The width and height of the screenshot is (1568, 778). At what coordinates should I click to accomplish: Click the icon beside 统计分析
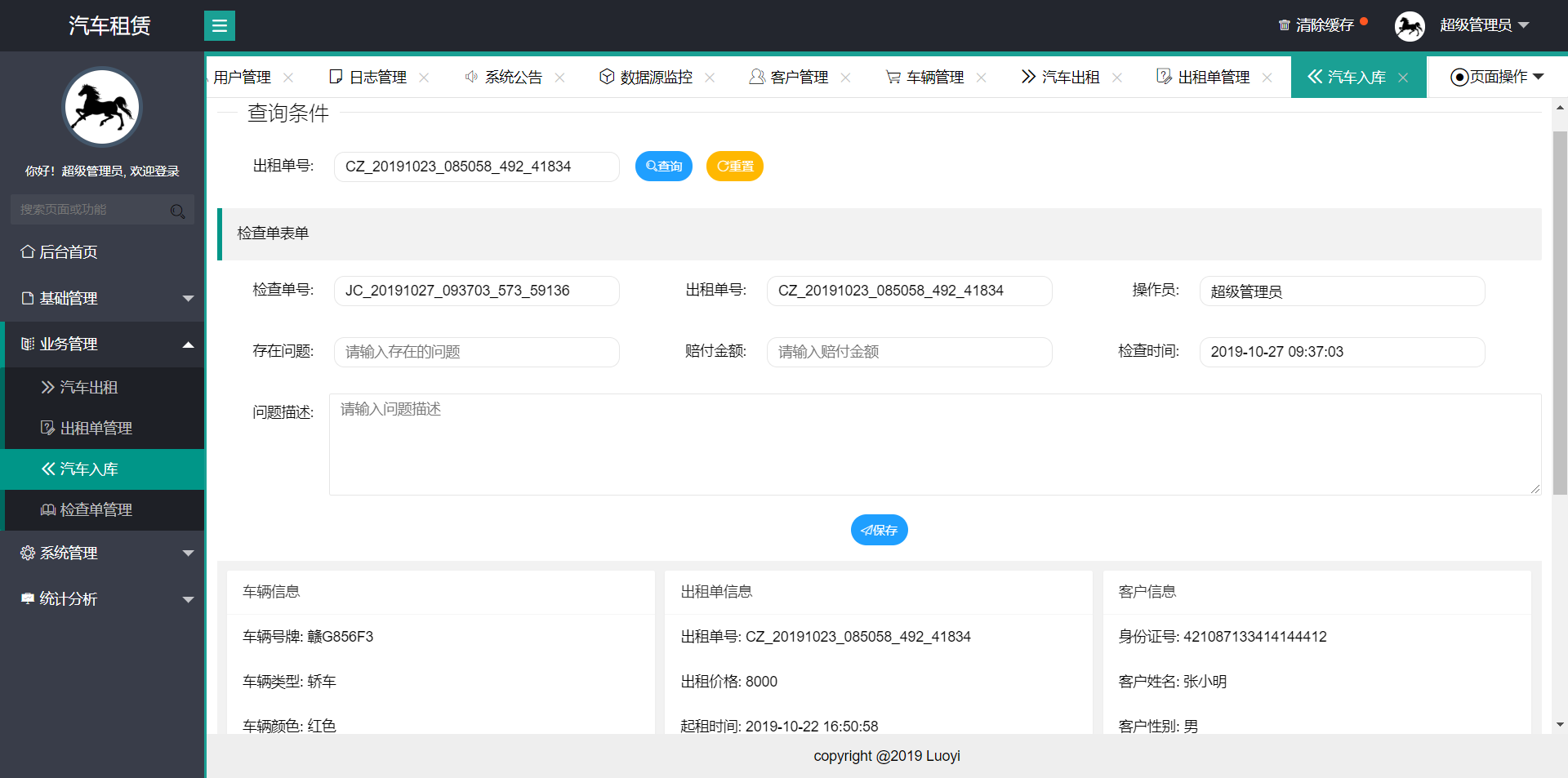[x=28, y=598]
